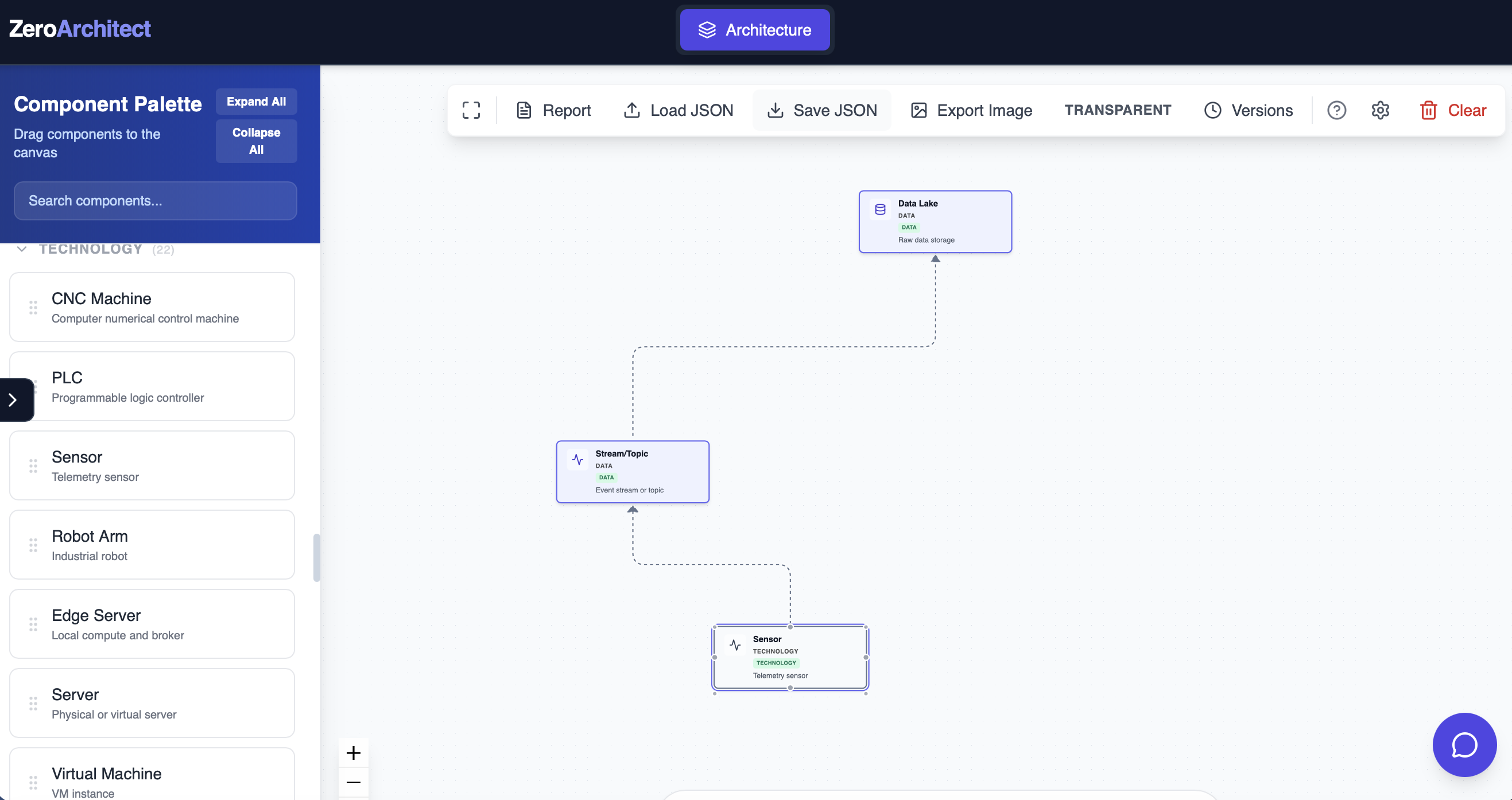Open the Versions history dropdown

(1249, 110)
